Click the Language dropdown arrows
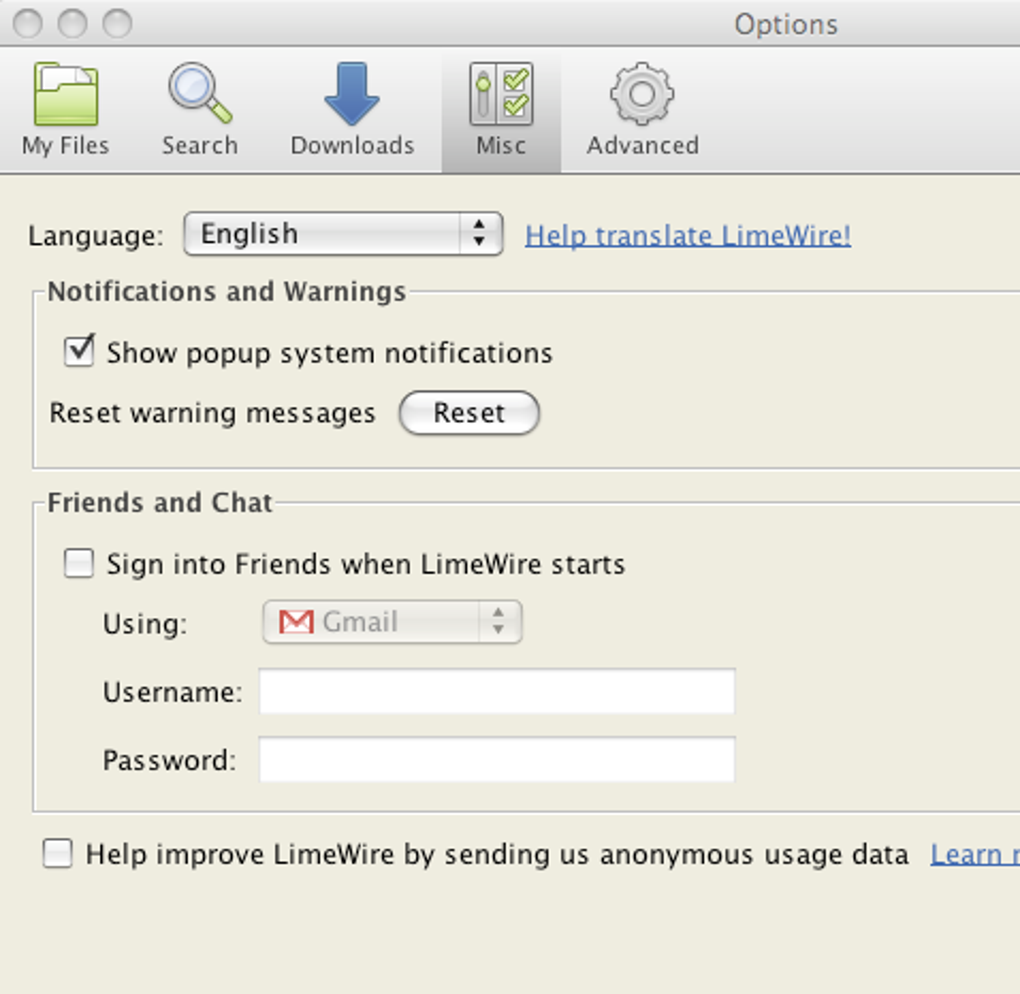Image resolution: width=1020 pixels, height=994 pixels. 480,234
